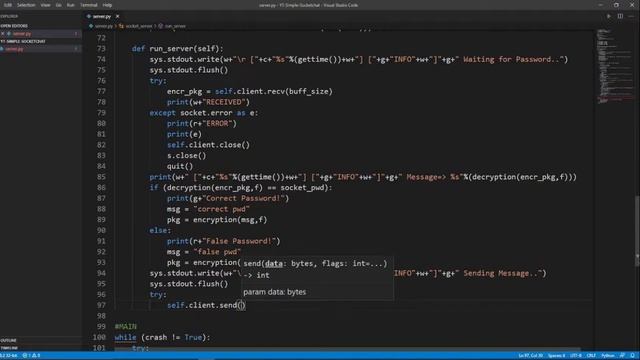
Task: Click the feedback icon in status bar
Action: (622, 356)
